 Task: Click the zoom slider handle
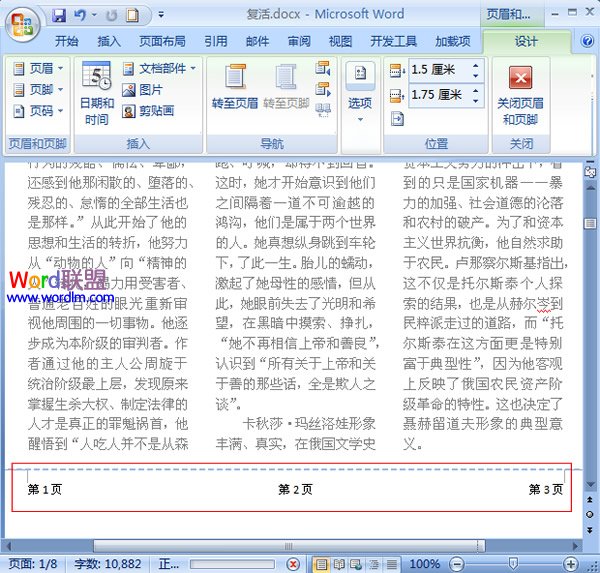(x=513, y=563)
